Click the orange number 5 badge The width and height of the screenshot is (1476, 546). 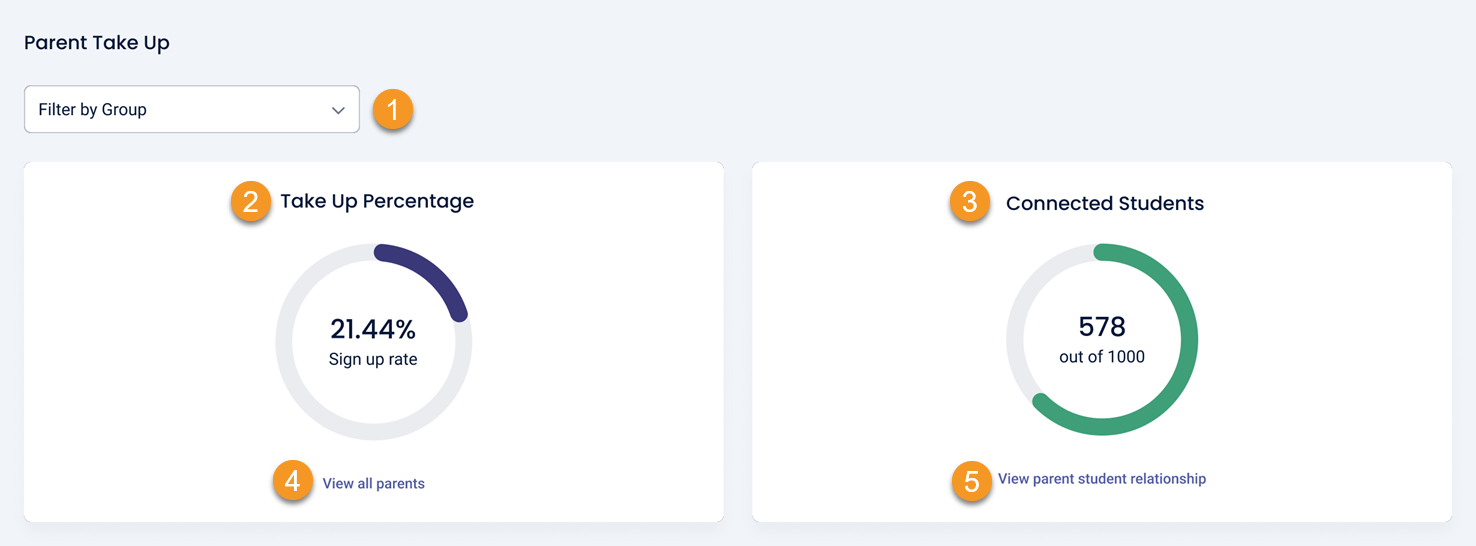[971, 481]
